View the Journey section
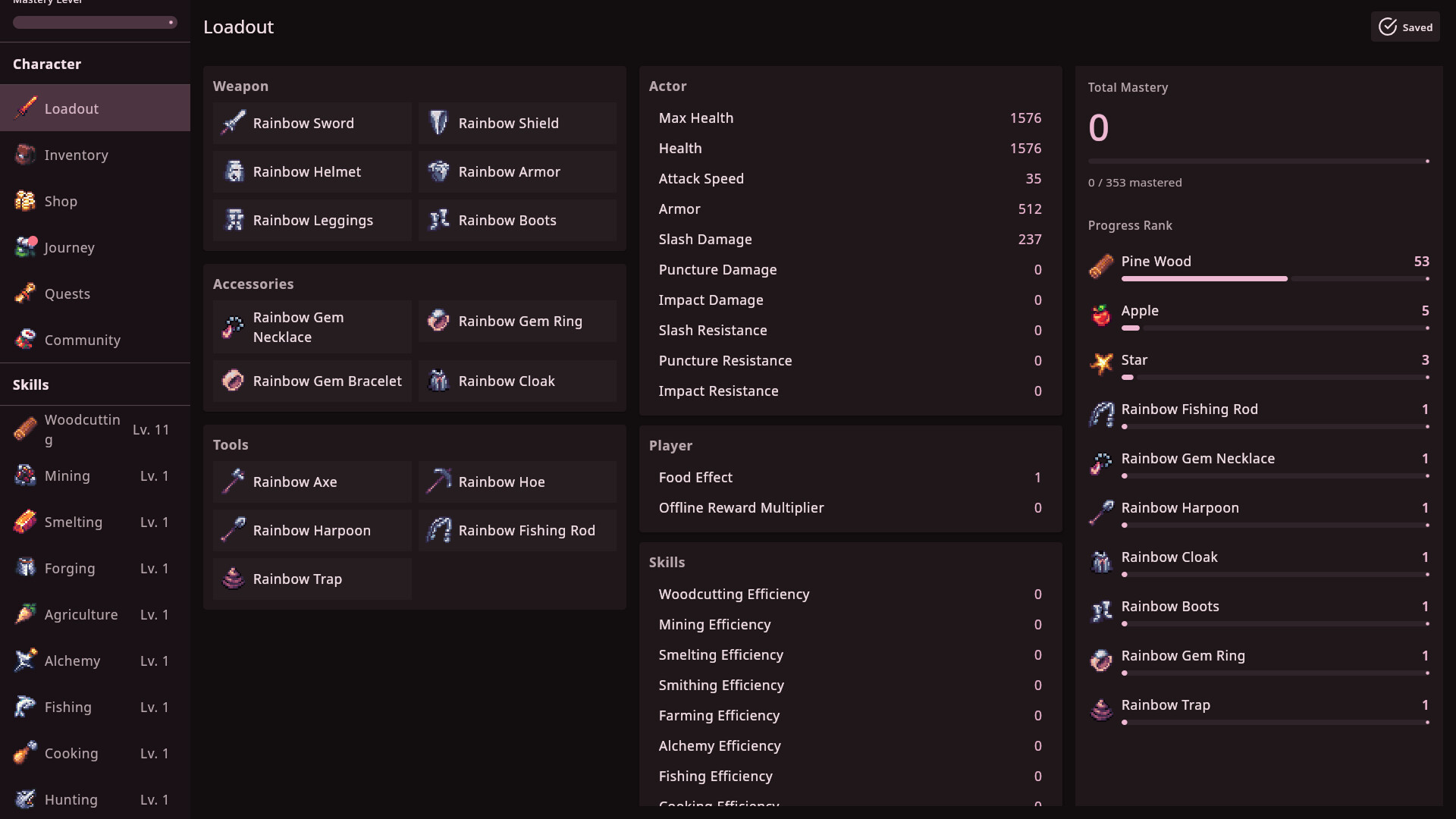 click(69, 247)
